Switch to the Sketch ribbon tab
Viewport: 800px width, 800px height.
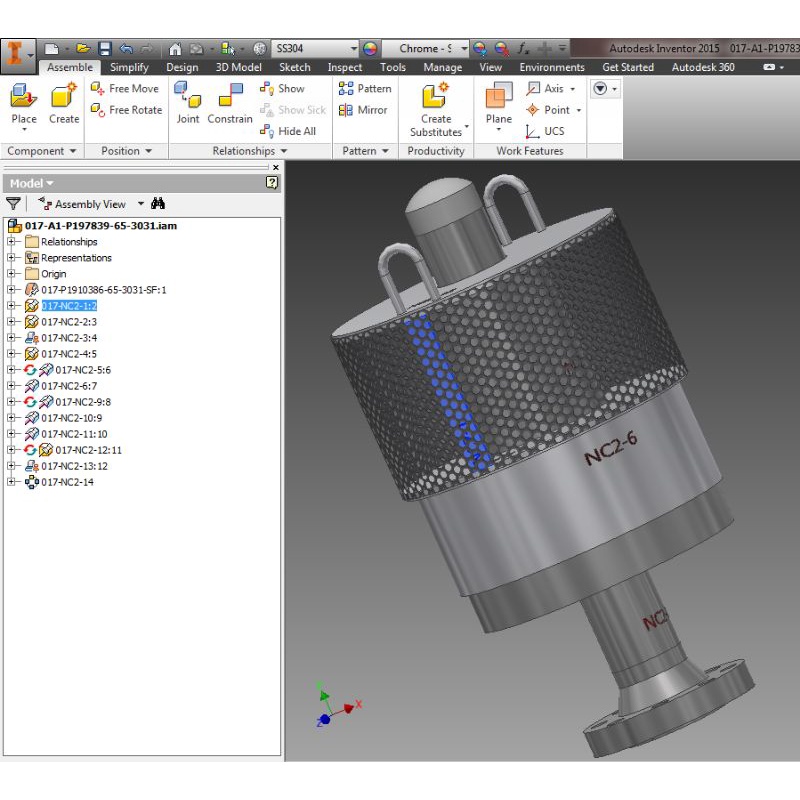tap(294, 68)
